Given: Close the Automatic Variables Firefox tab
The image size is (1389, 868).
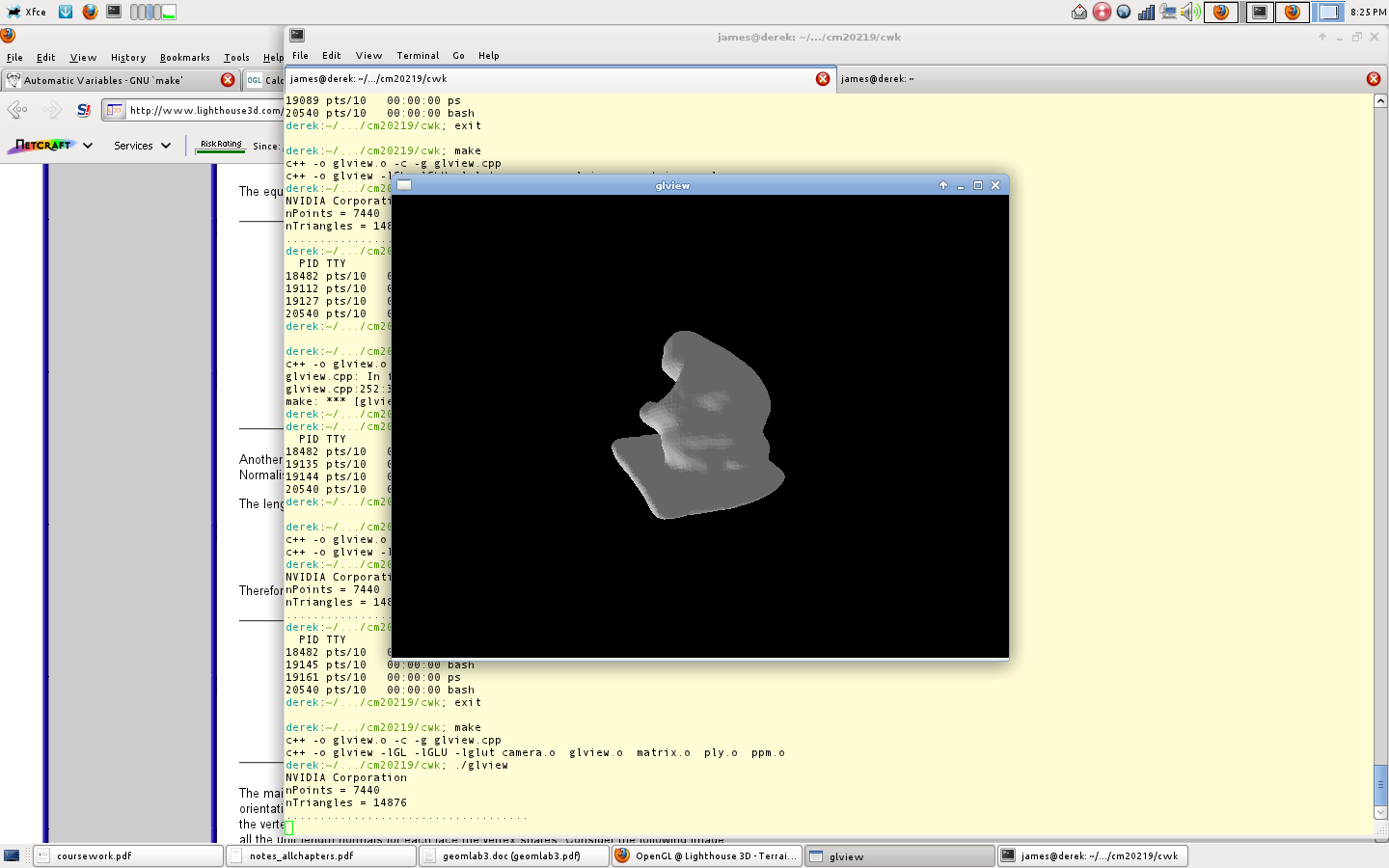Looking at the screenshot, I should point(228,80).
